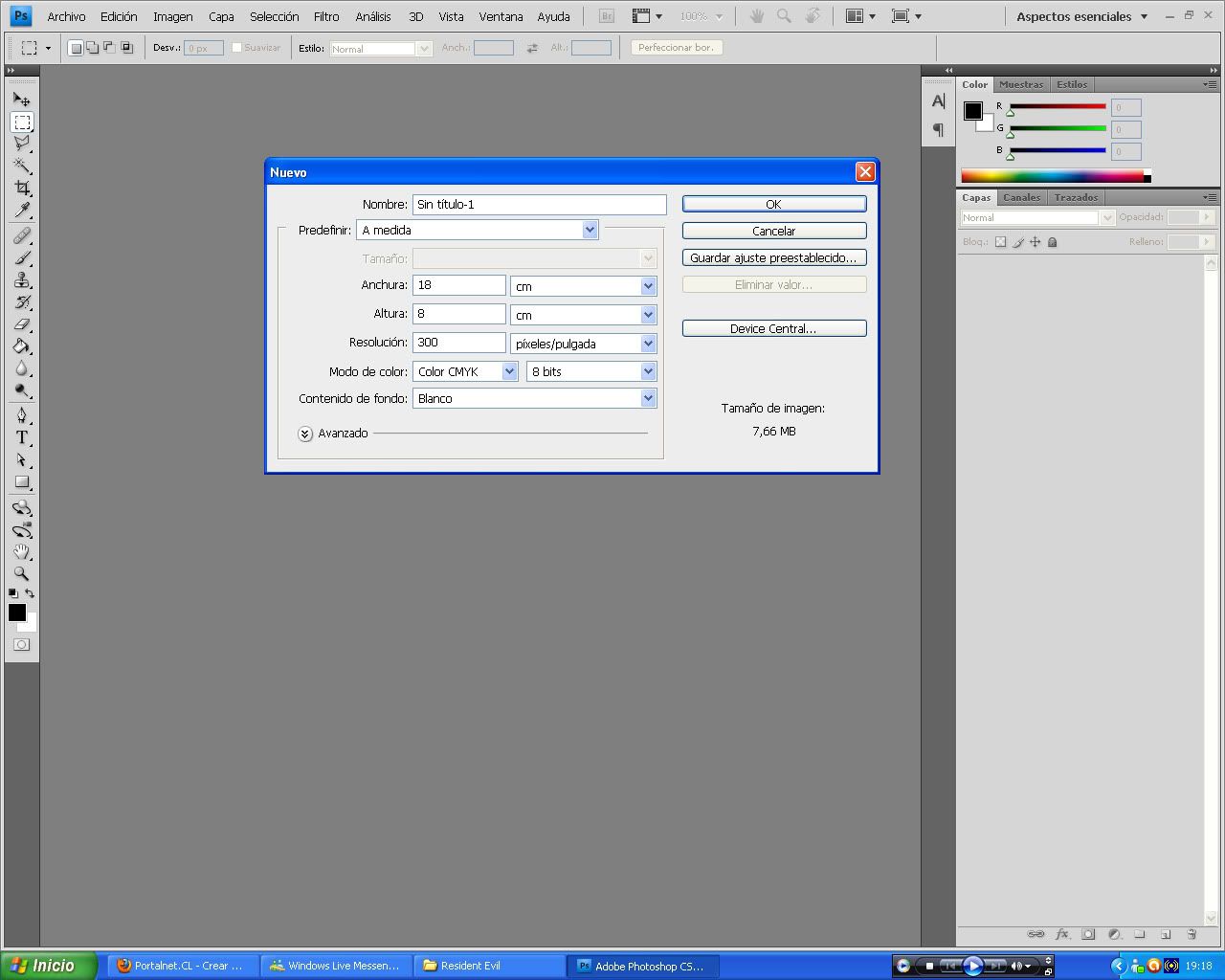Switch to the Muestras tab
The height and width of the screenshot is (980, 1225).
1021,84
